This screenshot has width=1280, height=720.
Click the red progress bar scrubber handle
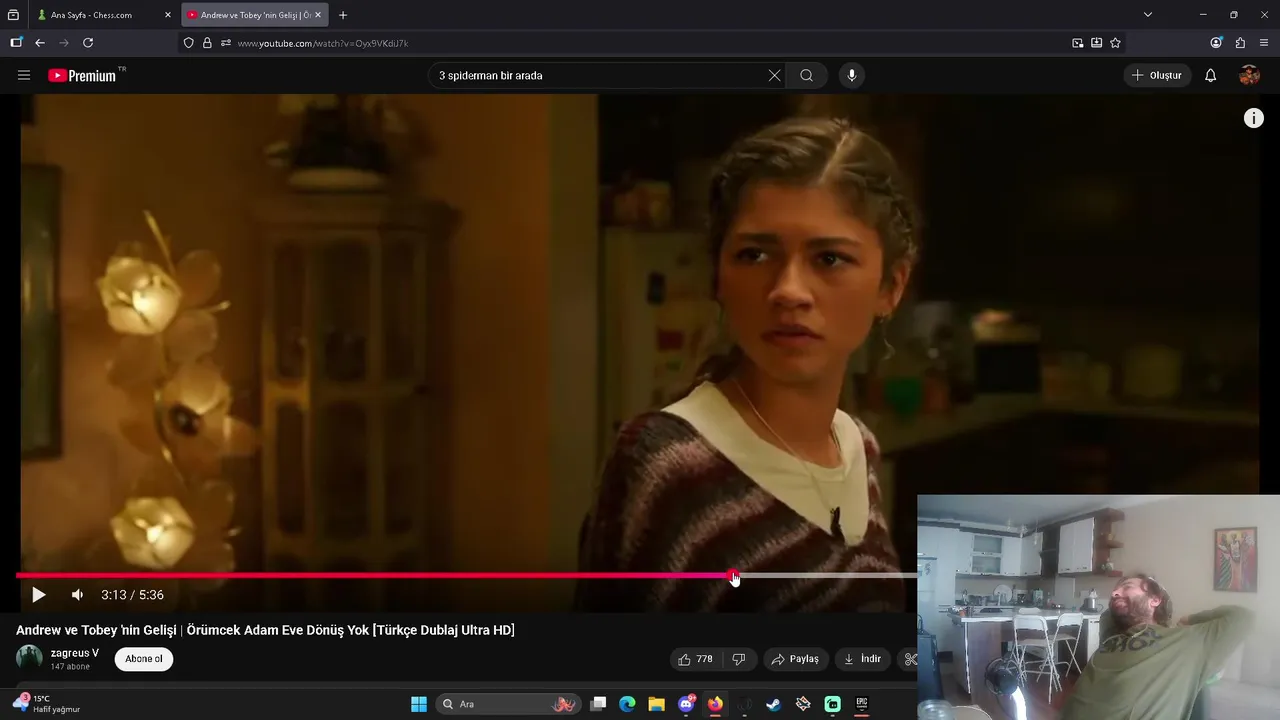(734, 576)
